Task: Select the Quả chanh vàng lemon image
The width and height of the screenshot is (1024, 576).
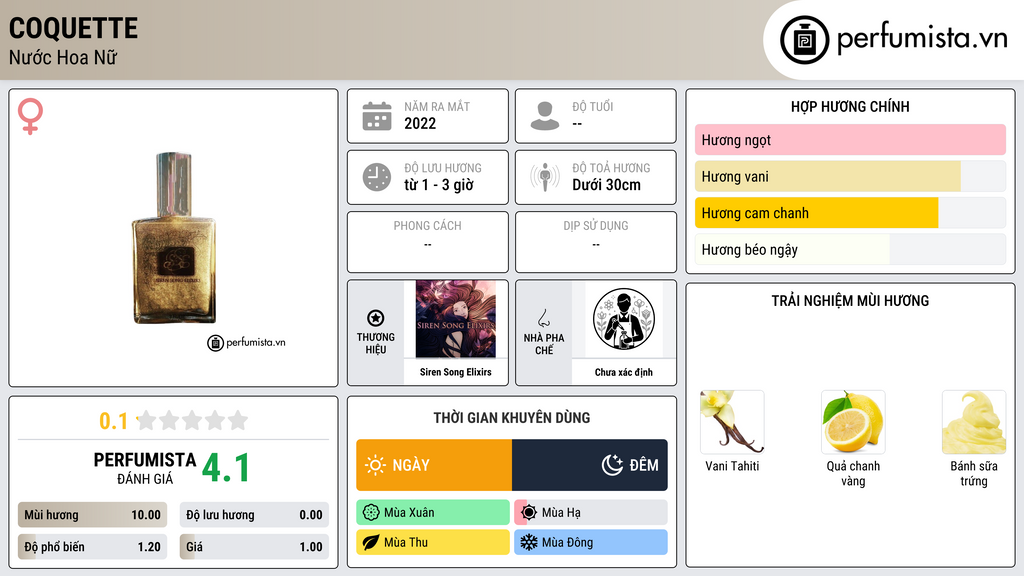Action: click(x=853, y=422)
